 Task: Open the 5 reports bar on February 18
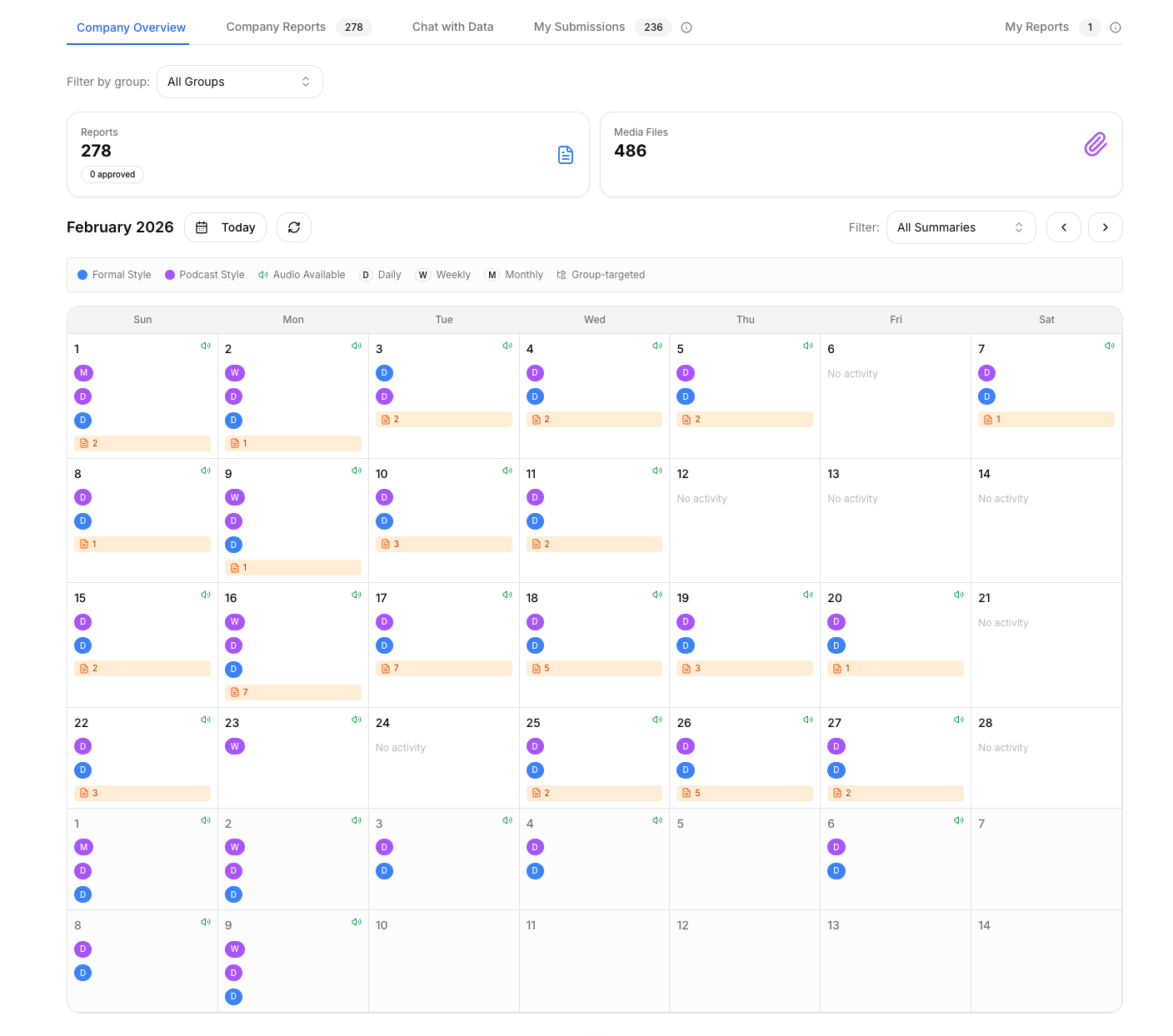[x=594, y=669]
